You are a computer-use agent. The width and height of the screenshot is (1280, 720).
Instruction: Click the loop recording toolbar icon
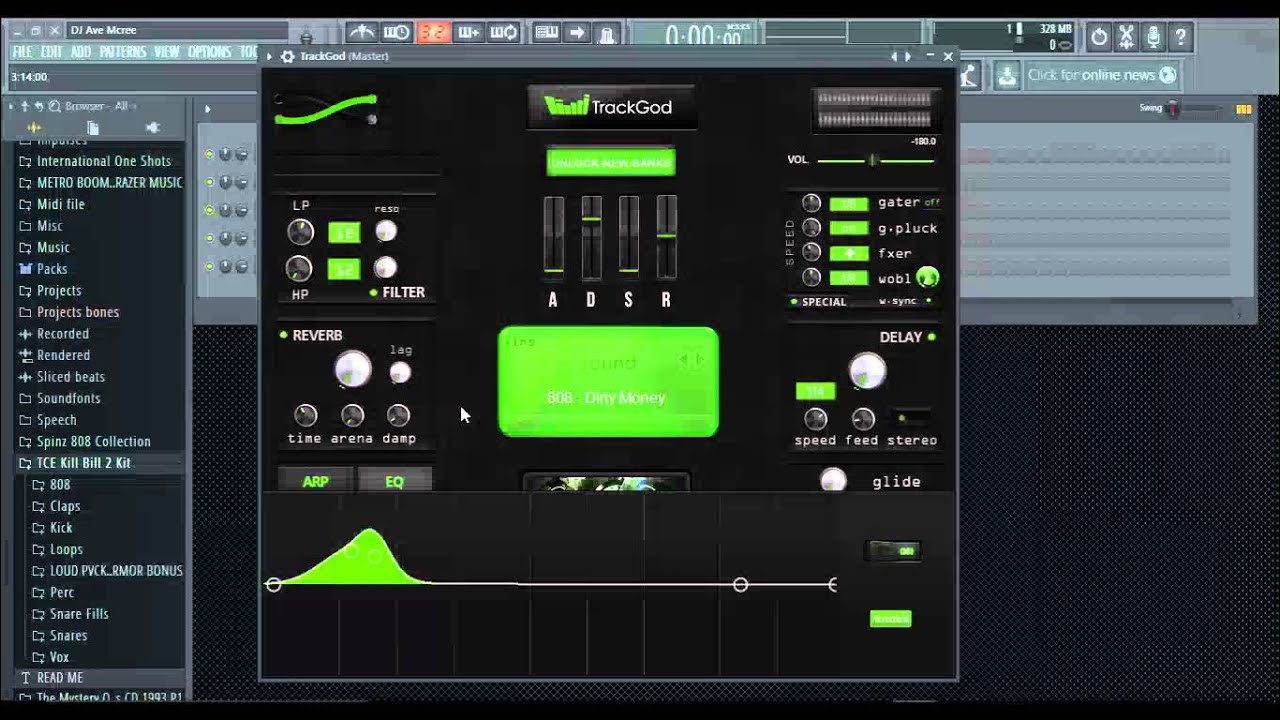(x=504, y=33)
